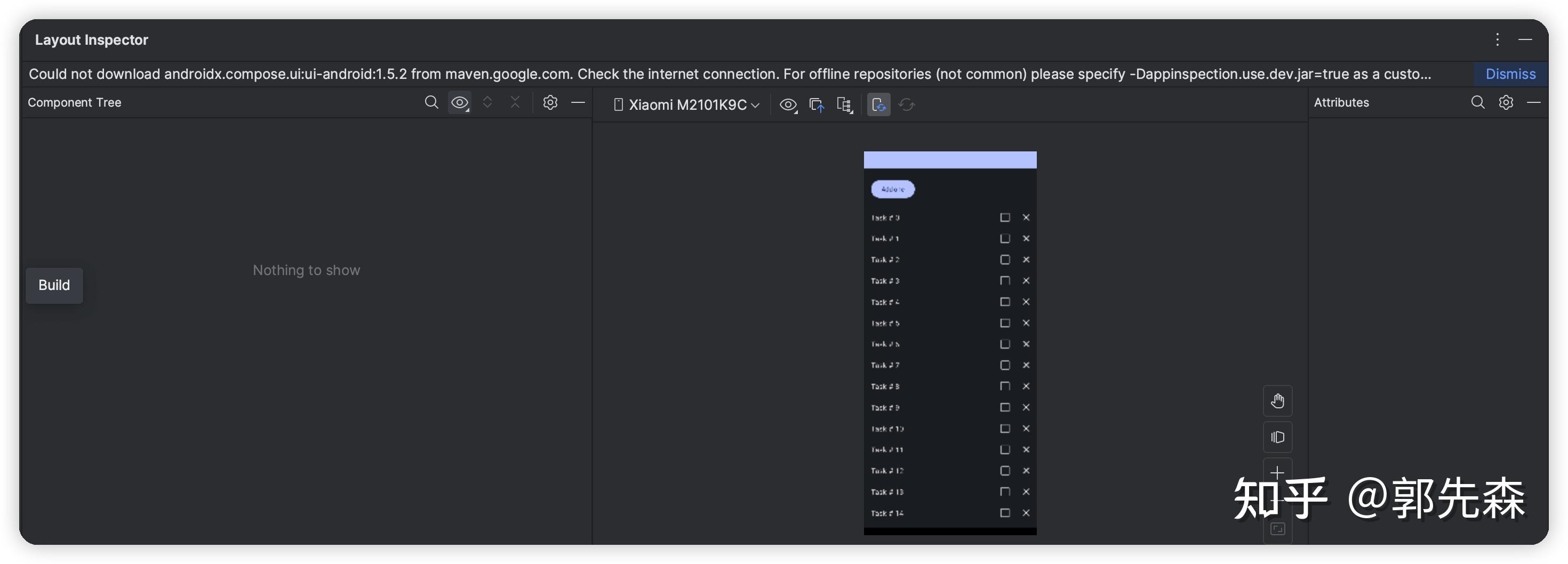Dismiss the download error banner

1510,74
